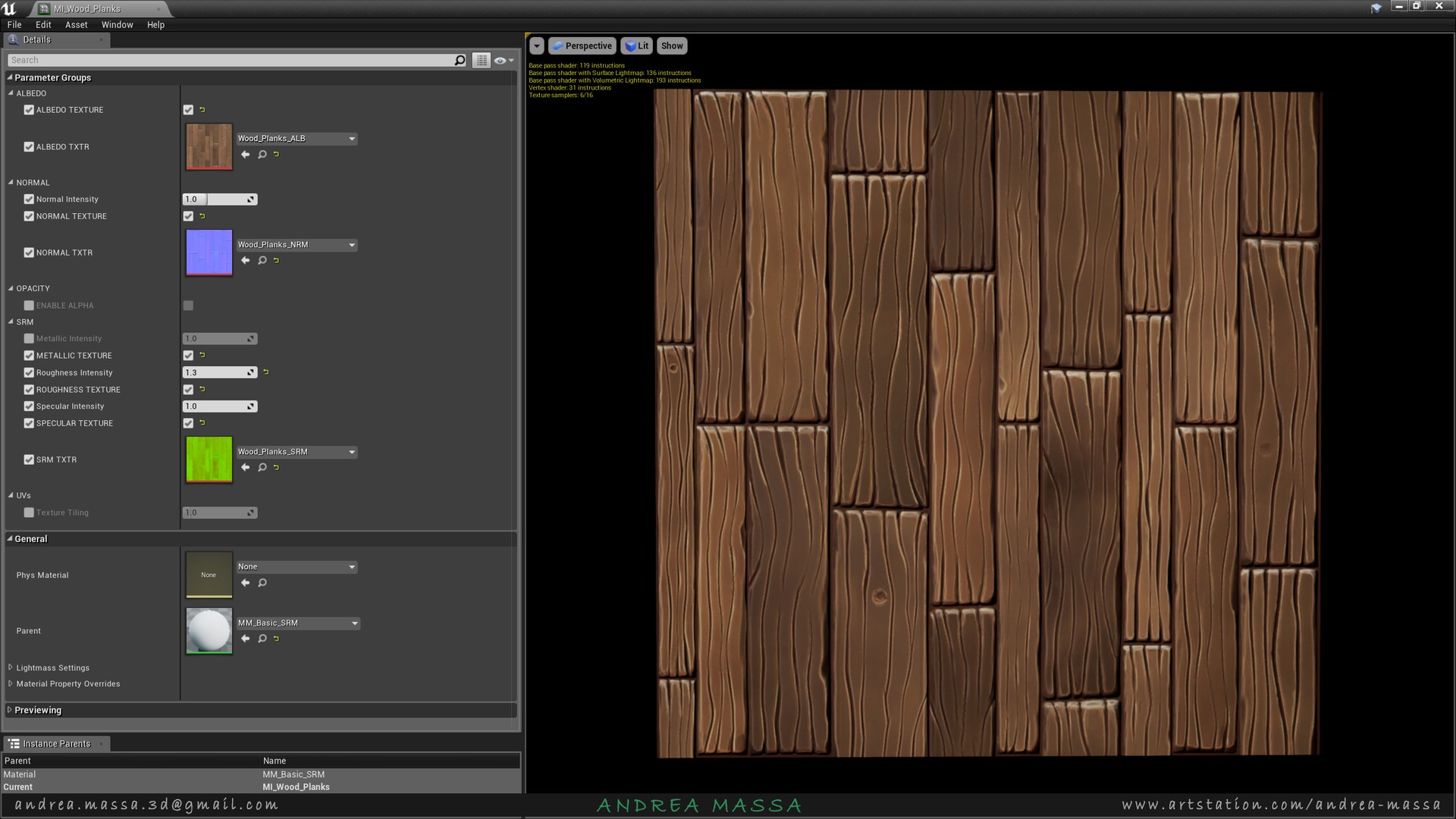
Task: Toggle the ENABLE ALPHA override checkbox
Action: coord(29,306)
